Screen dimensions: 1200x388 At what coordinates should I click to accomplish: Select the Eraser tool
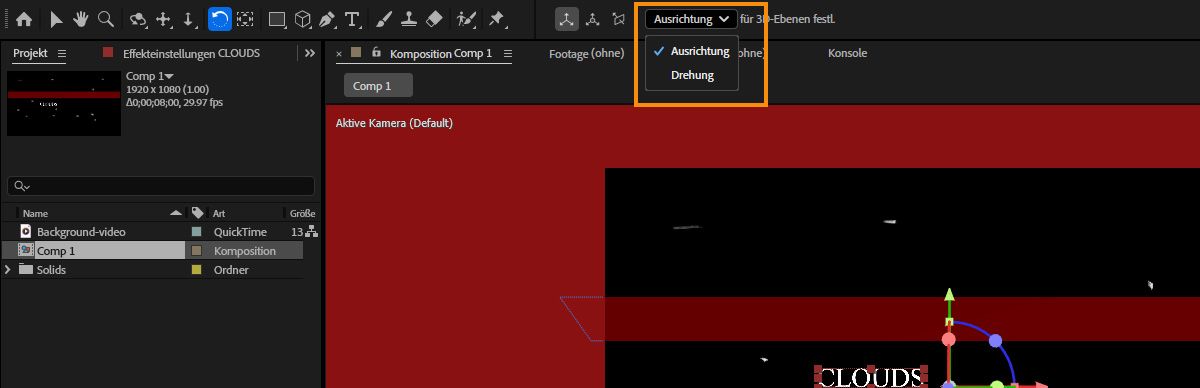pos(433,19)
